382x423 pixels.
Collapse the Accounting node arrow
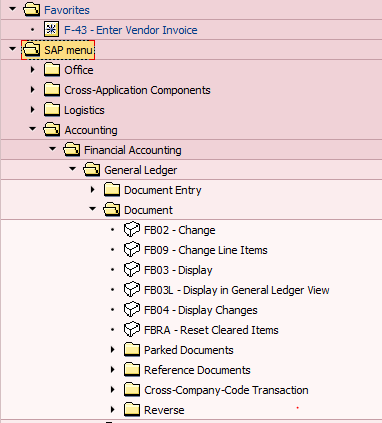(33, 129)
